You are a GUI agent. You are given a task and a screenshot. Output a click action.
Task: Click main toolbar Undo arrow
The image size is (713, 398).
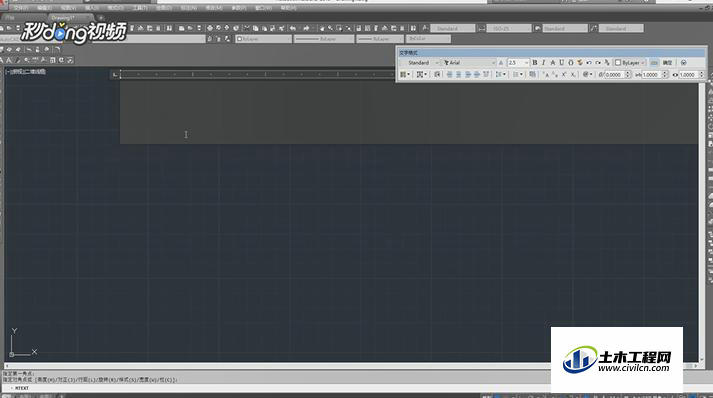(292, 28)
